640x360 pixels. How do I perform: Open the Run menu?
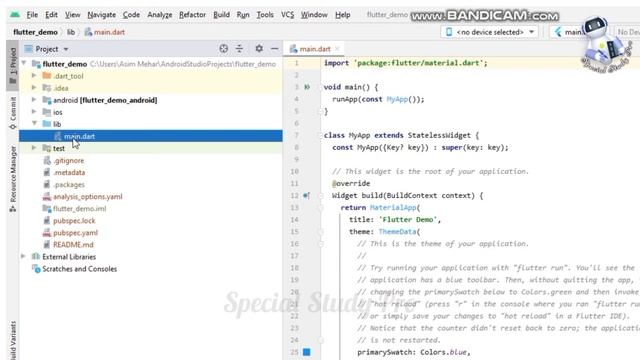(x=243, y=15)
